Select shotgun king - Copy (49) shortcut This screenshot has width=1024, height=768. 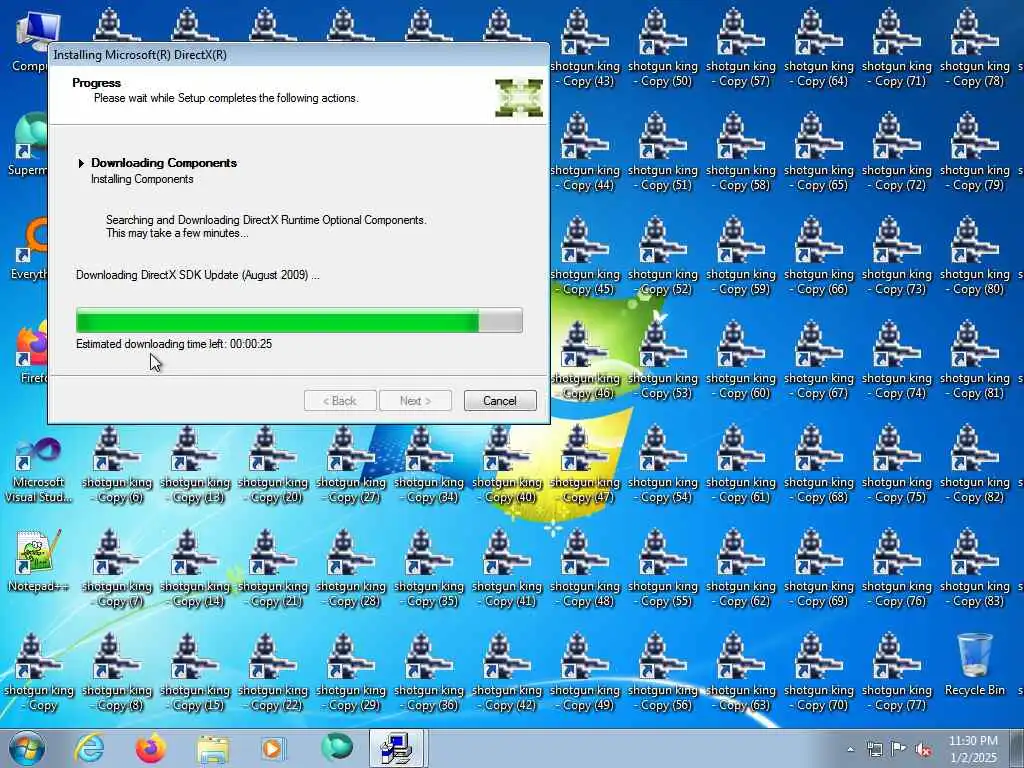click(584, 673)
